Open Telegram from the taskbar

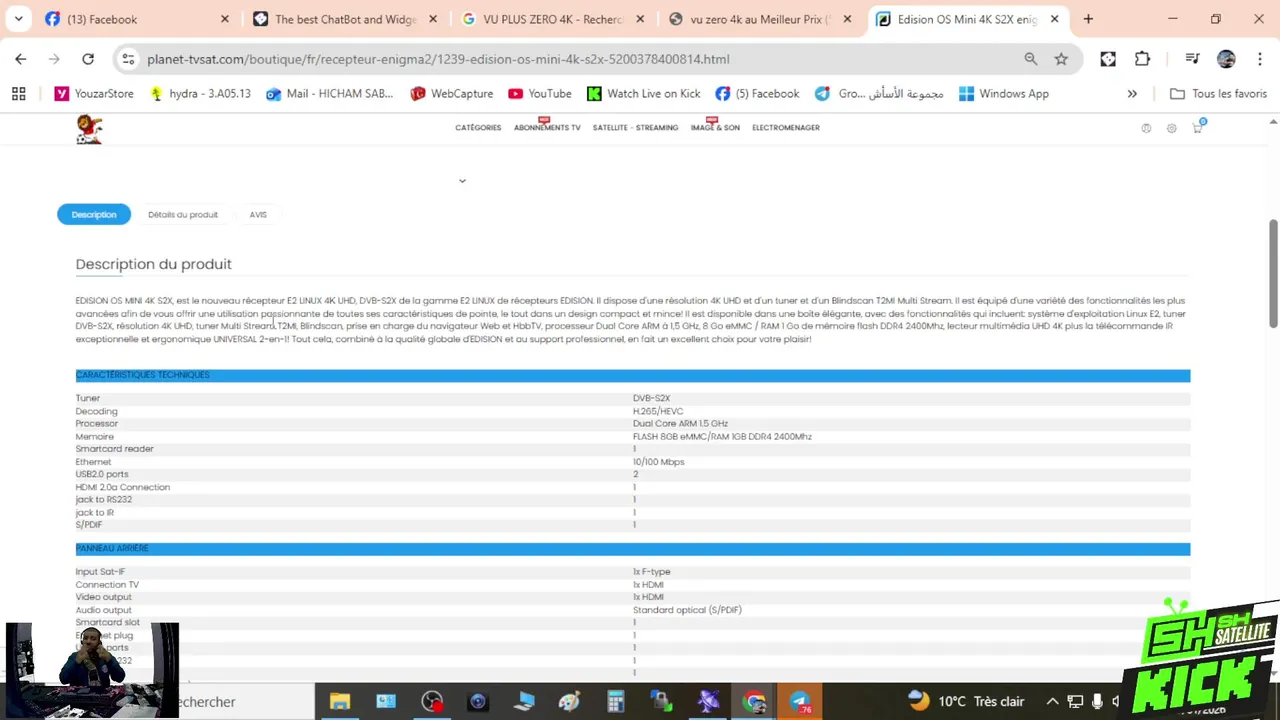click(800, 702)
